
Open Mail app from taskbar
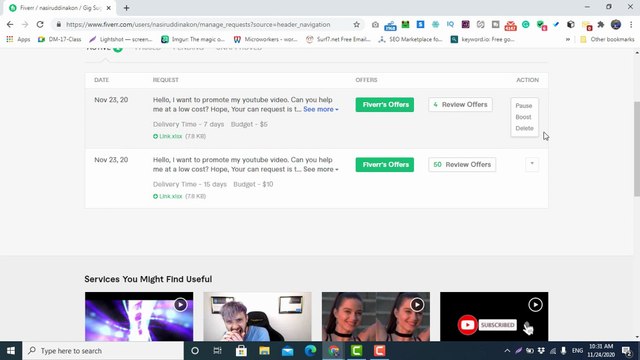[287, 351]
